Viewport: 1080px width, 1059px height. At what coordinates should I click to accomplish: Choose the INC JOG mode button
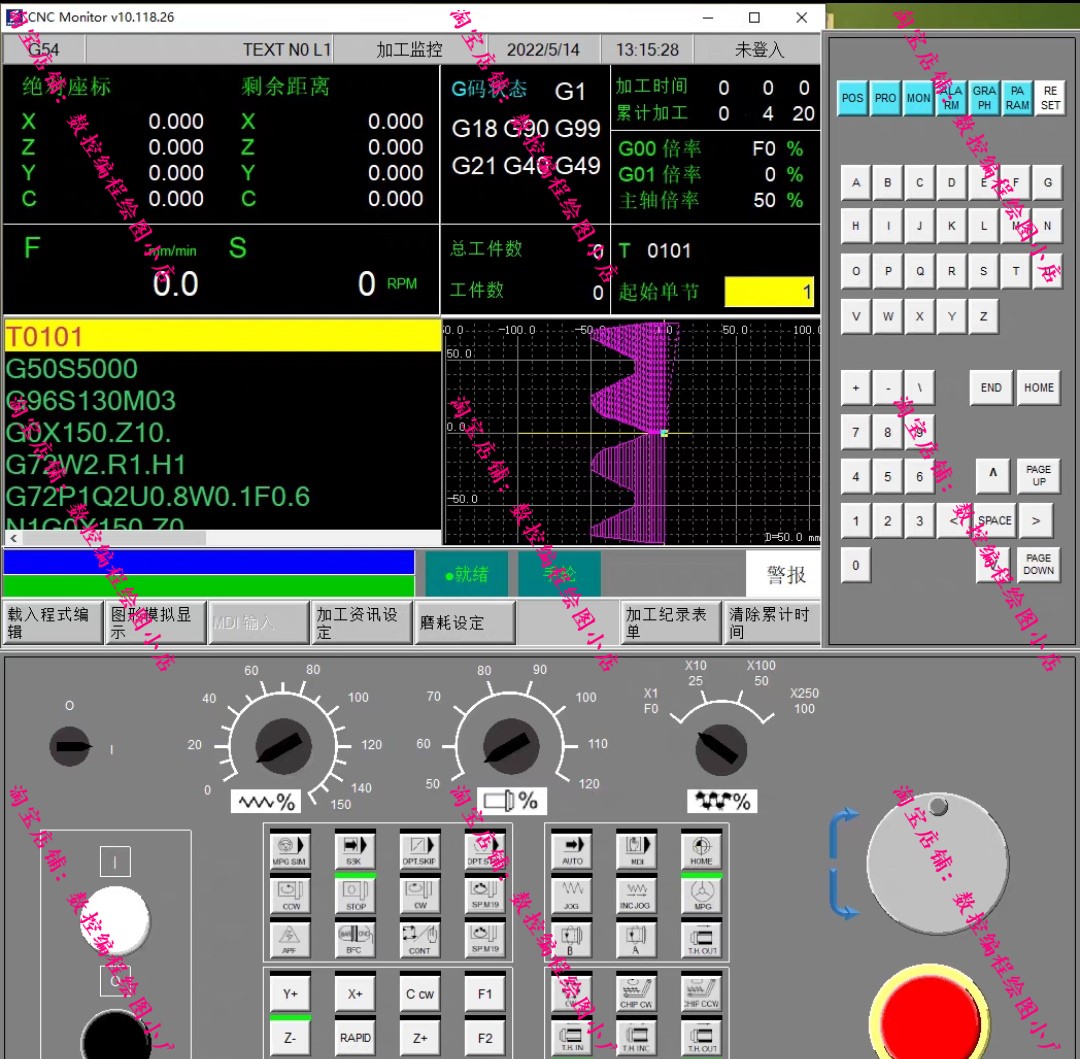click(x=637, y=895)
